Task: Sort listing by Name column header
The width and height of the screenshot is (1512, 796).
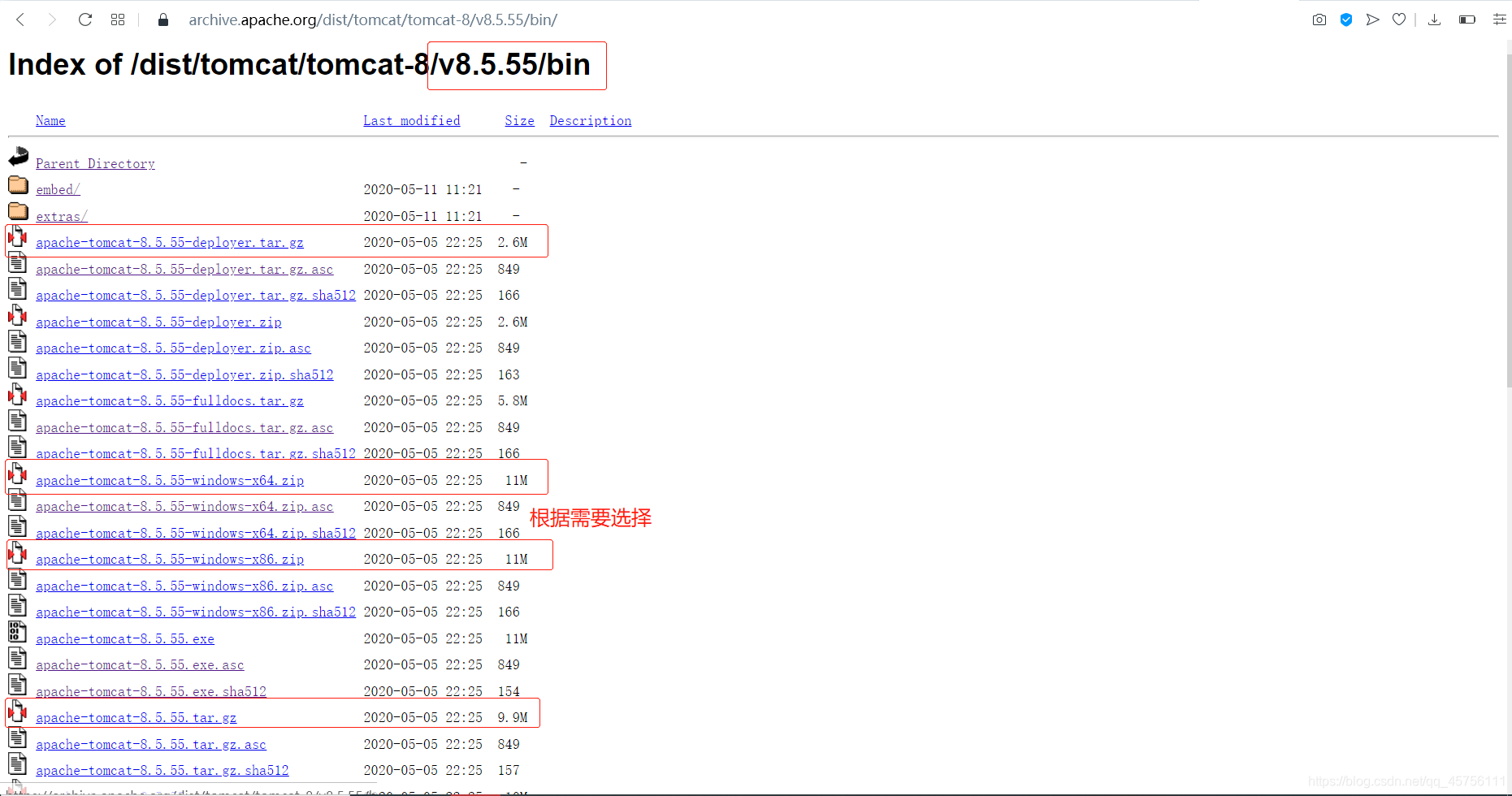Action: point(50,121)
